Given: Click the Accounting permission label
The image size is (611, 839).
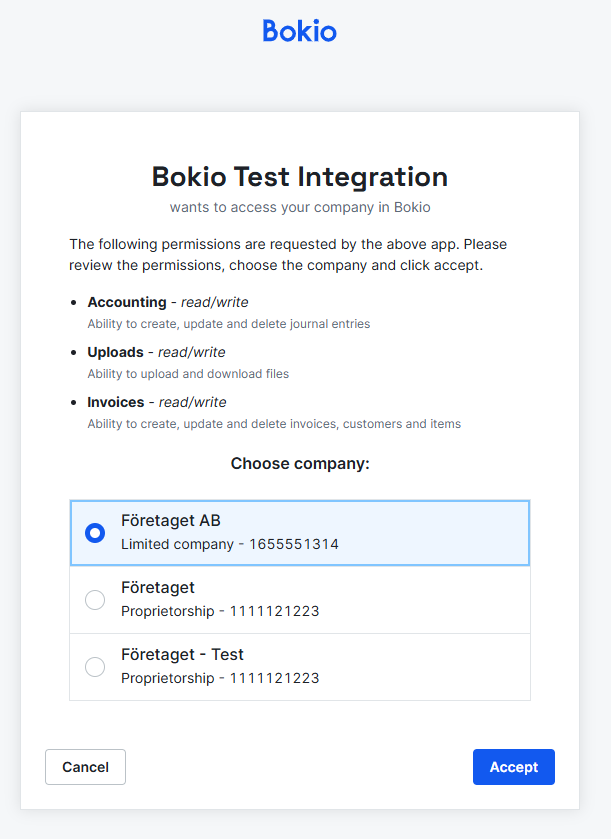Looking at the screenshot, I should (127, 302).
